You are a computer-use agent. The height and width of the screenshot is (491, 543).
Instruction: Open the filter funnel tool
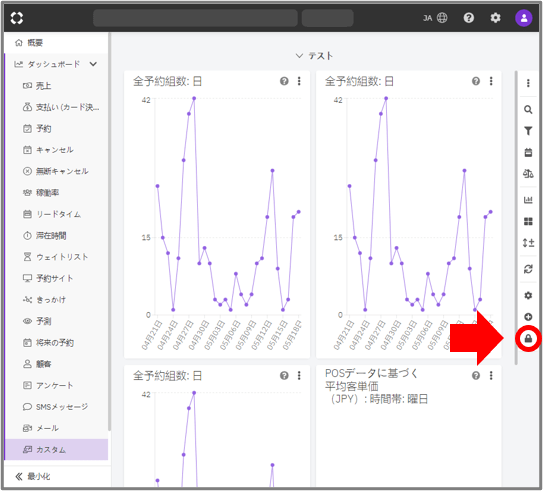tap(528, 131)
